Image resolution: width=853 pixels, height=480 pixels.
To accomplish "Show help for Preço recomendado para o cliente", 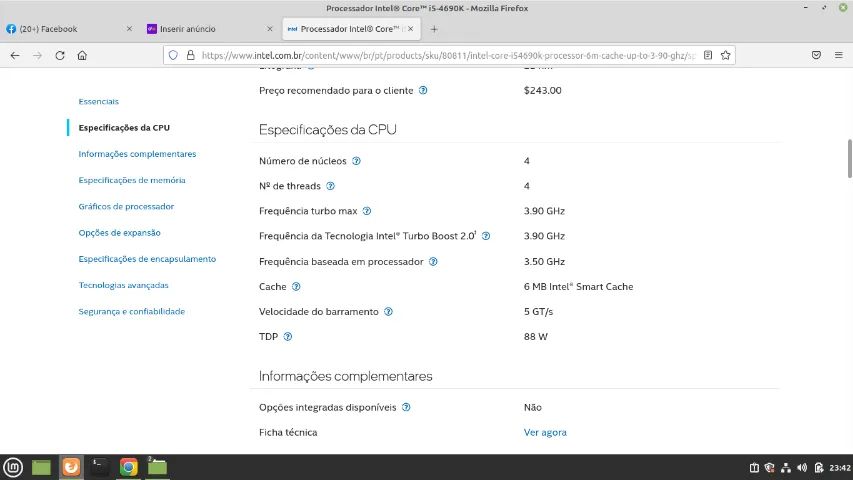I will [423, 90].
